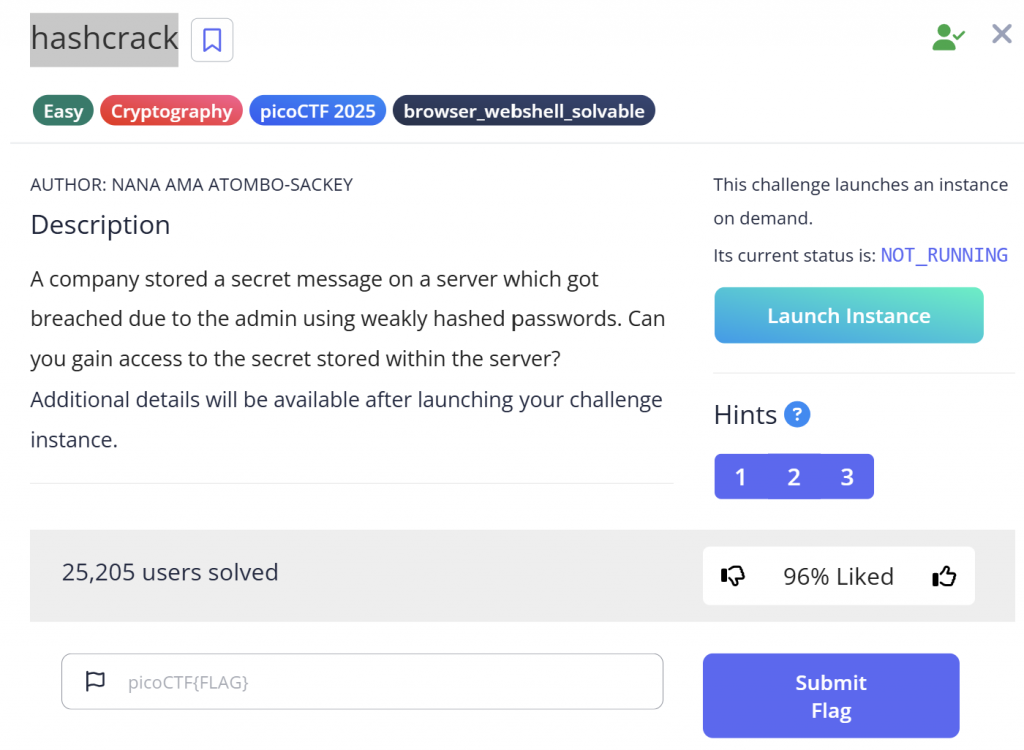Reveal hint number 3
1024x750 pixels.
pos(847,477)
